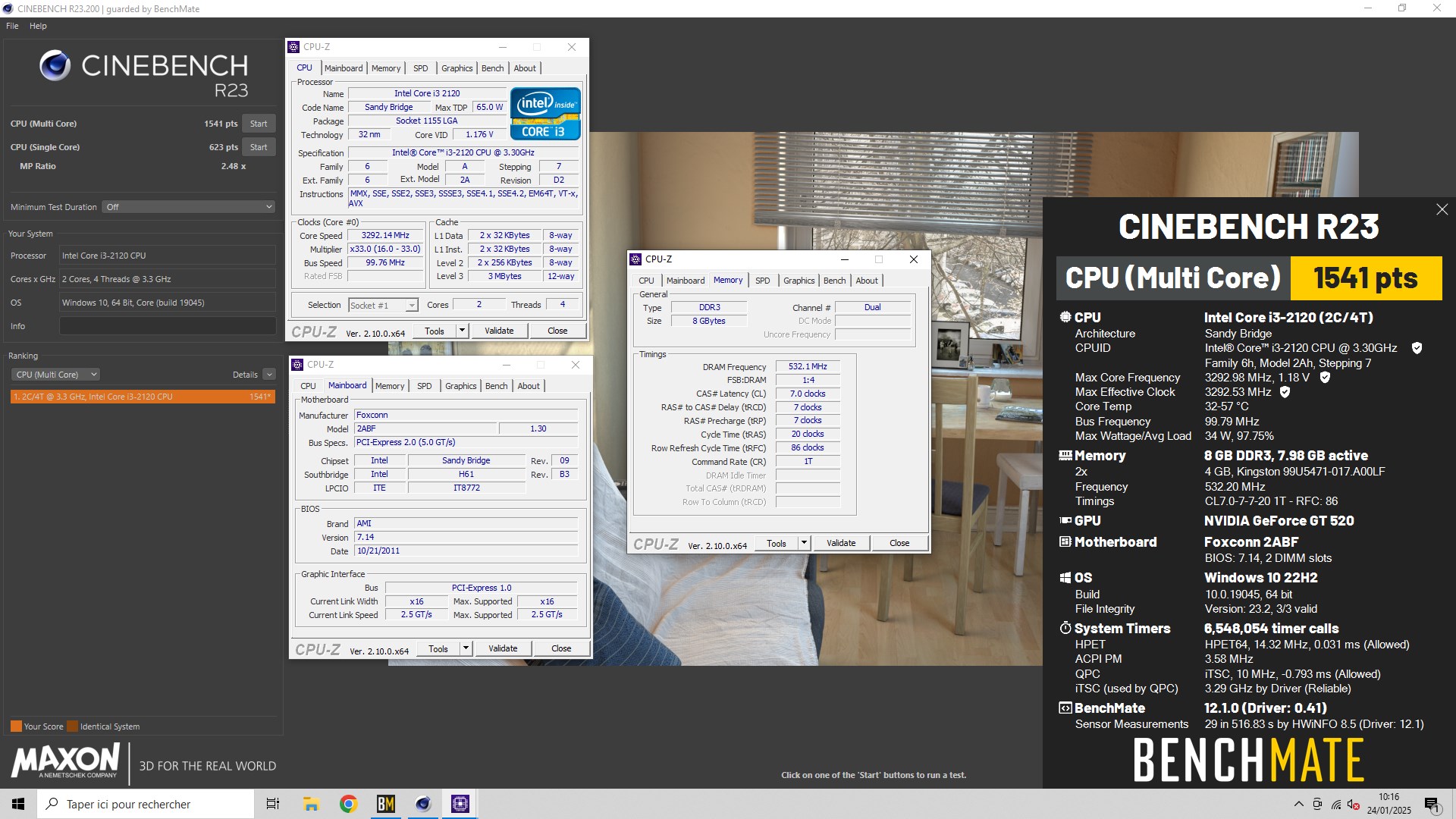Click the CPU-Z icon in Mainboard window title
This screenshot has width=1456, height=819.
pos(297,365)
